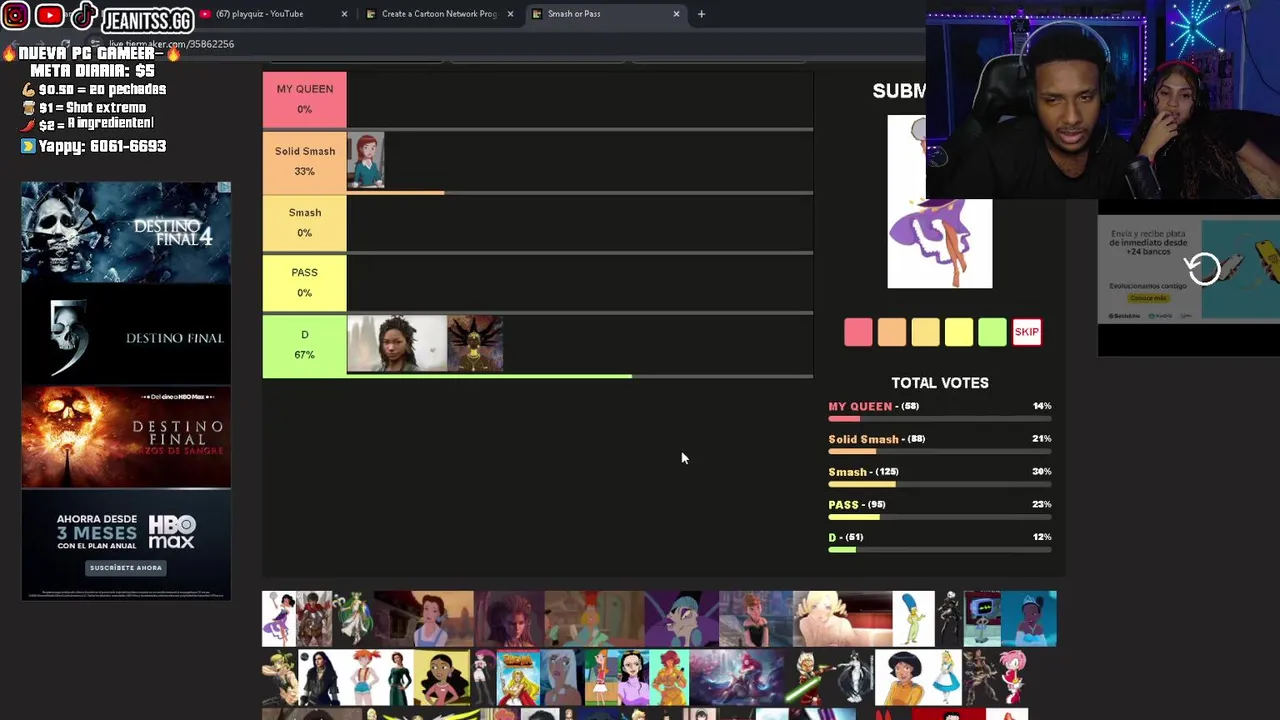Vote with the orange Solid Smash swatch

pyautogui.click(x=892, y=332)
